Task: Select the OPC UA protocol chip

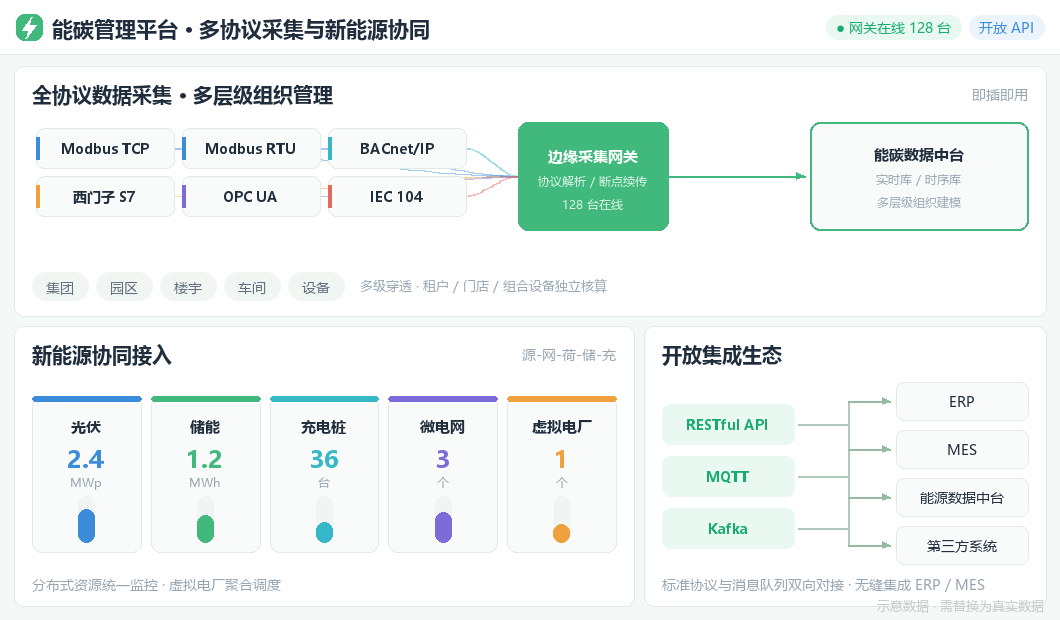Action: pyautogui.click(x=251, y=197)
